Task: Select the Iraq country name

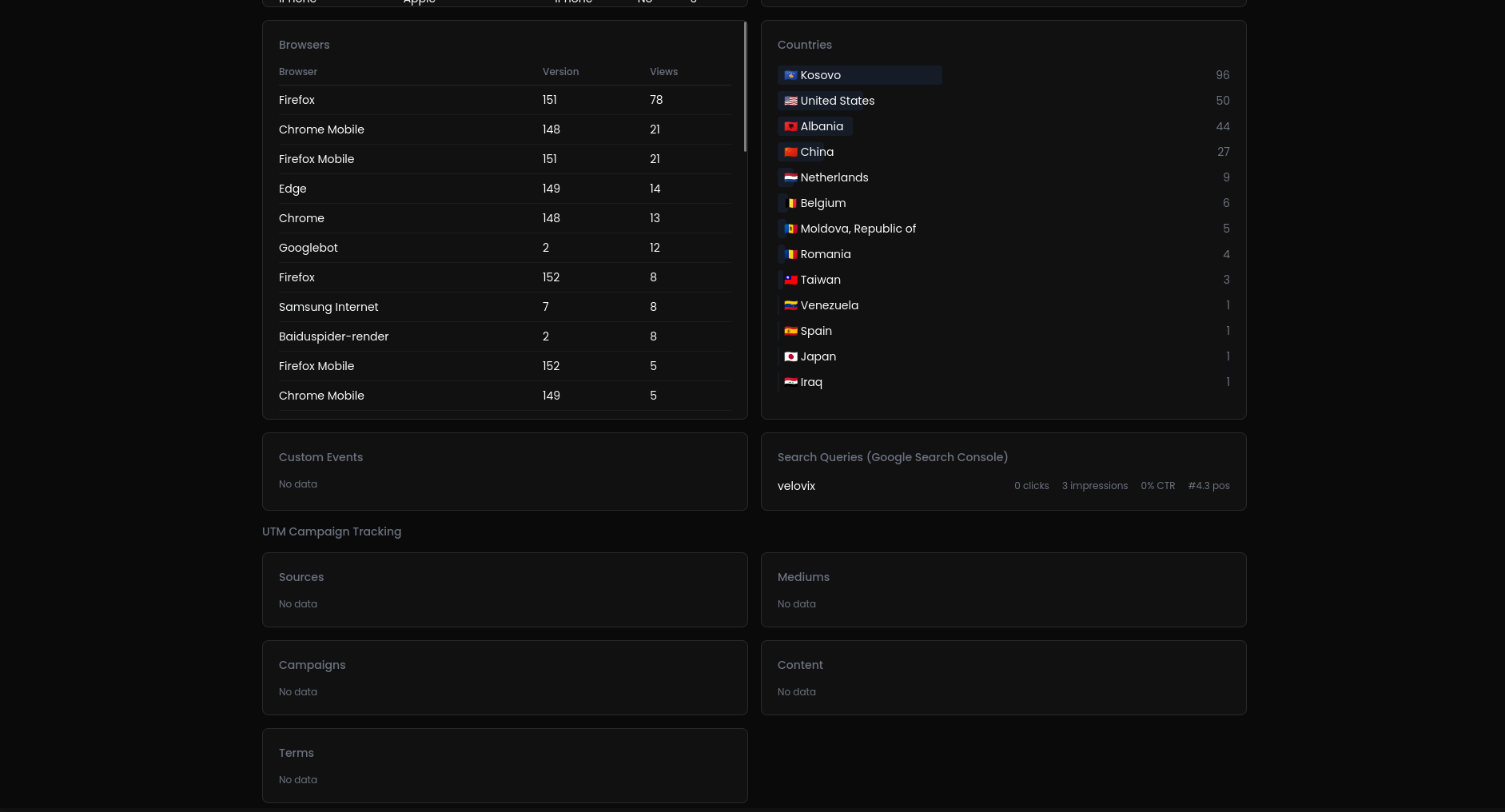Action: click(811, 382)
